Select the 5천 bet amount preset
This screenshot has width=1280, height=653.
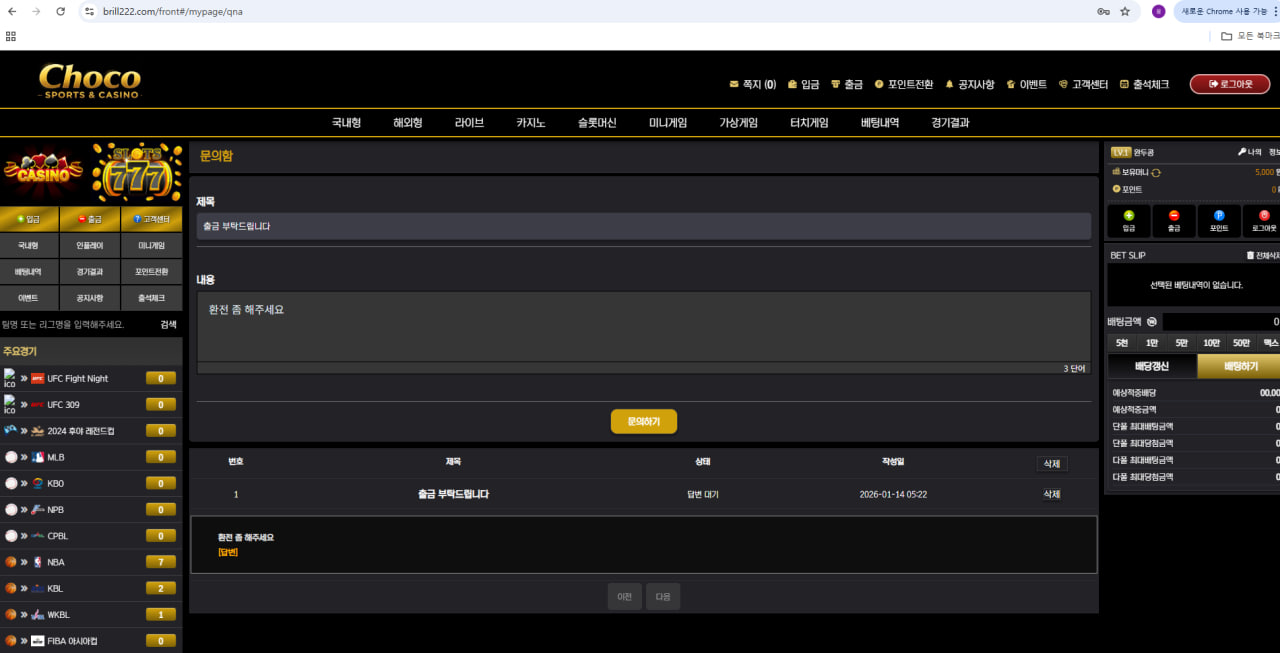click(1122, 343)
